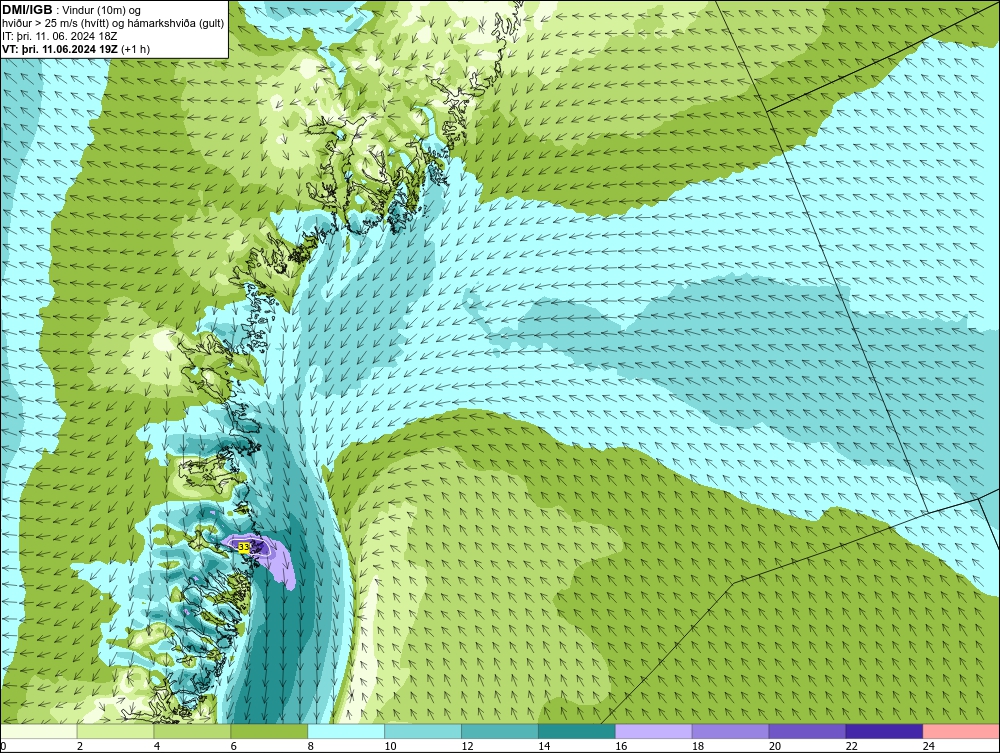Click the legend scale number "10"
Viewport: 1000px width, 753px height.
(x=390, y=747)
